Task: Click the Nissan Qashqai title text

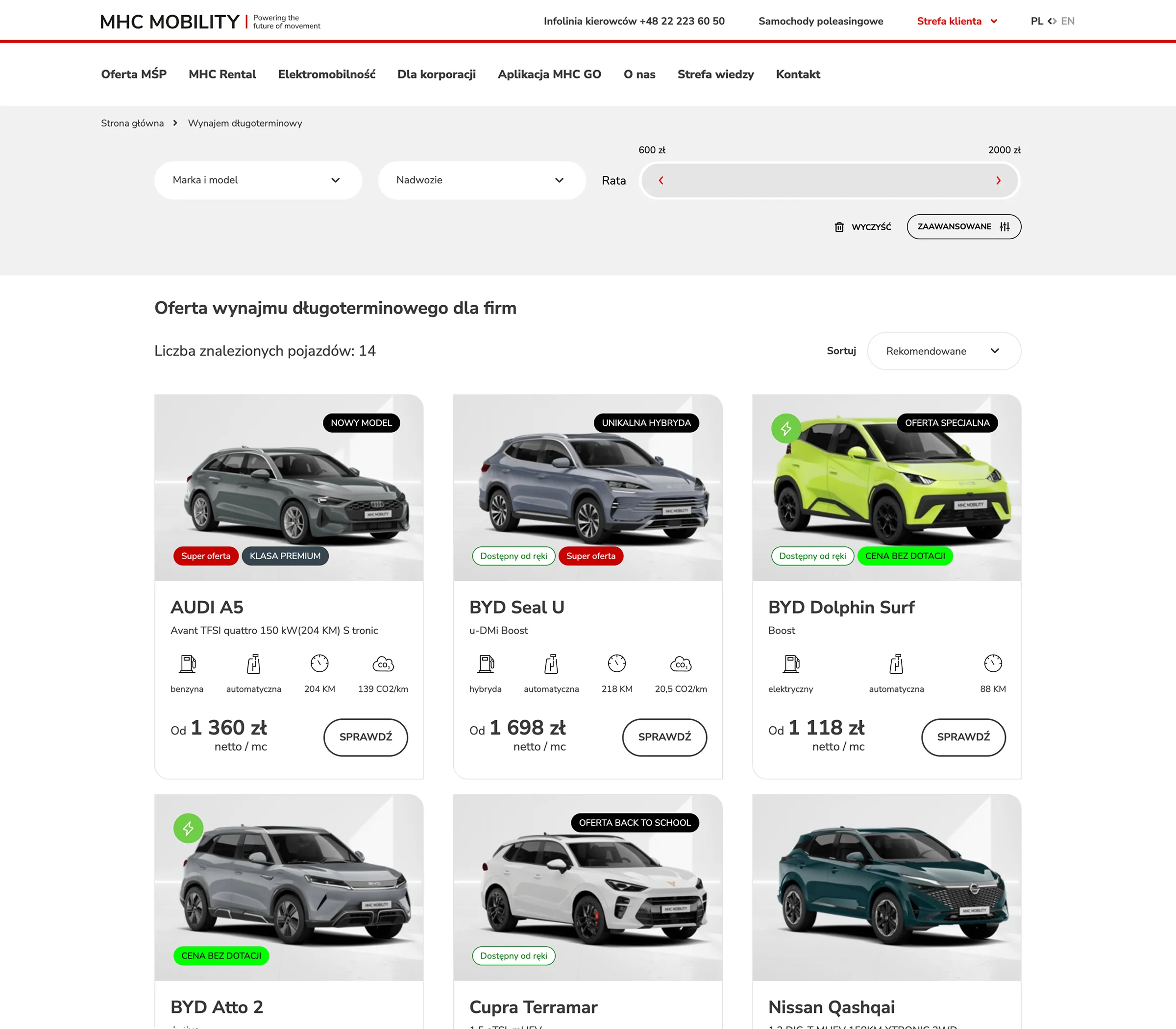Action: click(832, 1007)
